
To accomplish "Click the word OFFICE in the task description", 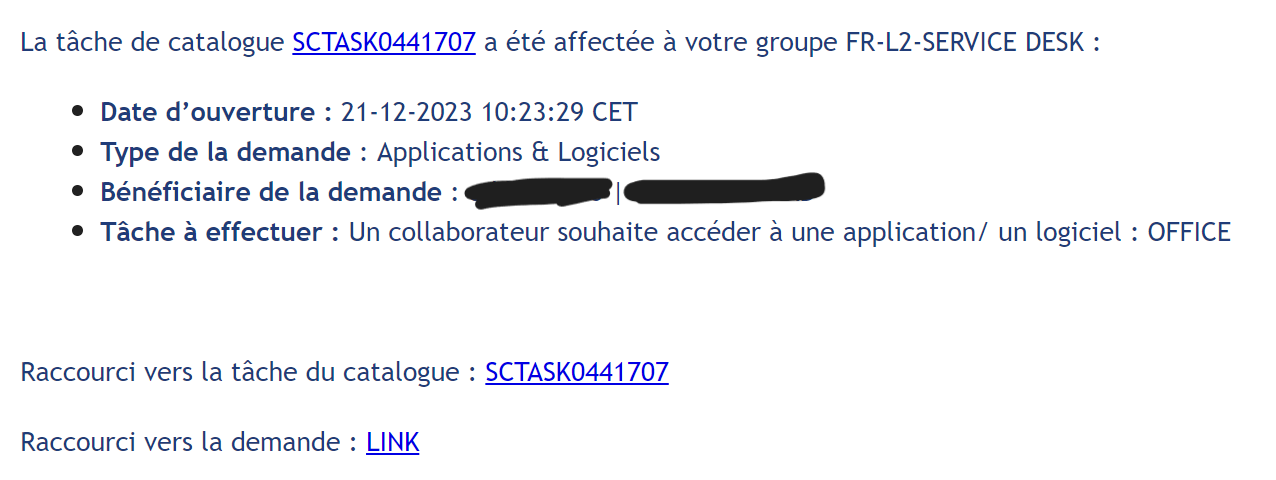I will (x=1188, y=232).
